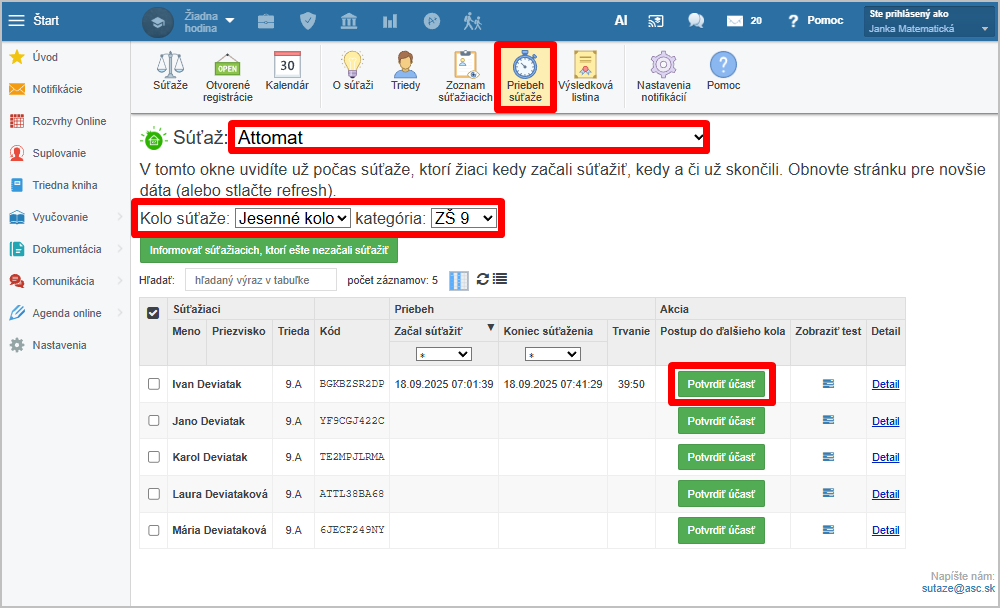Click the refresh icon above the table
Viewport: 1000px width, 608px height.
point(482,279)
